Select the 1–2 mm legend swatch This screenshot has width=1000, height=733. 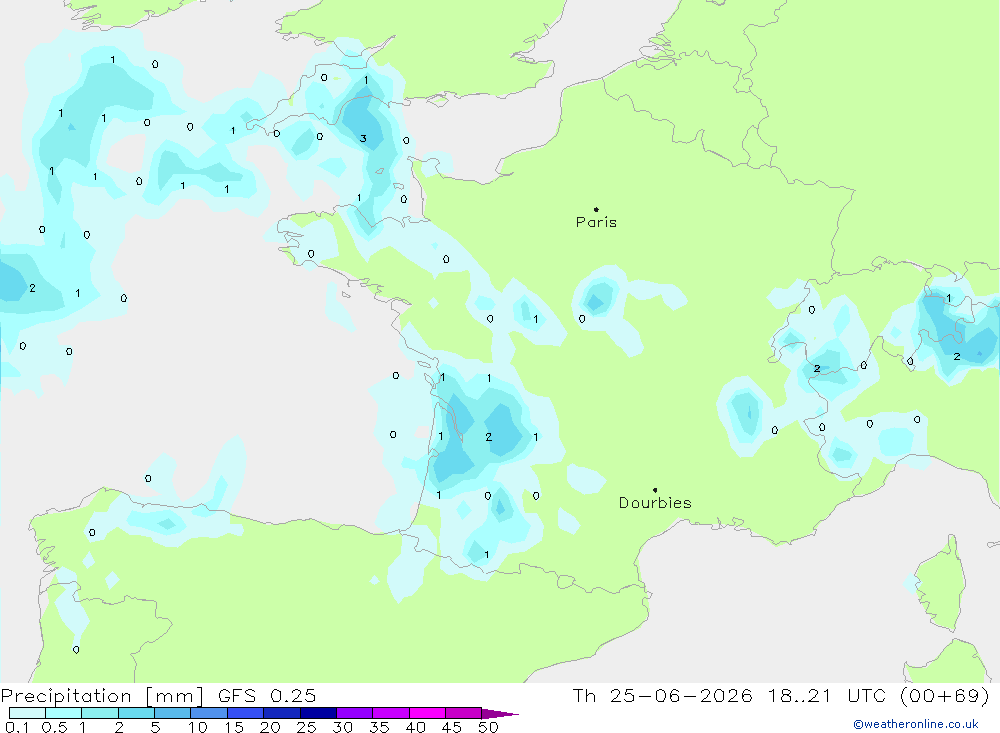99,713
